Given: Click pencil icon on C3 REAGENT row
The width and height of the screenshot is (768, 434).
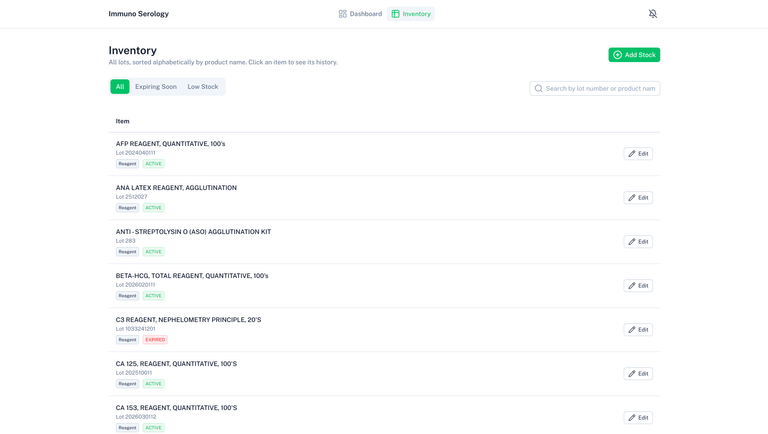Looking at the screenshot, I should 632,330.
